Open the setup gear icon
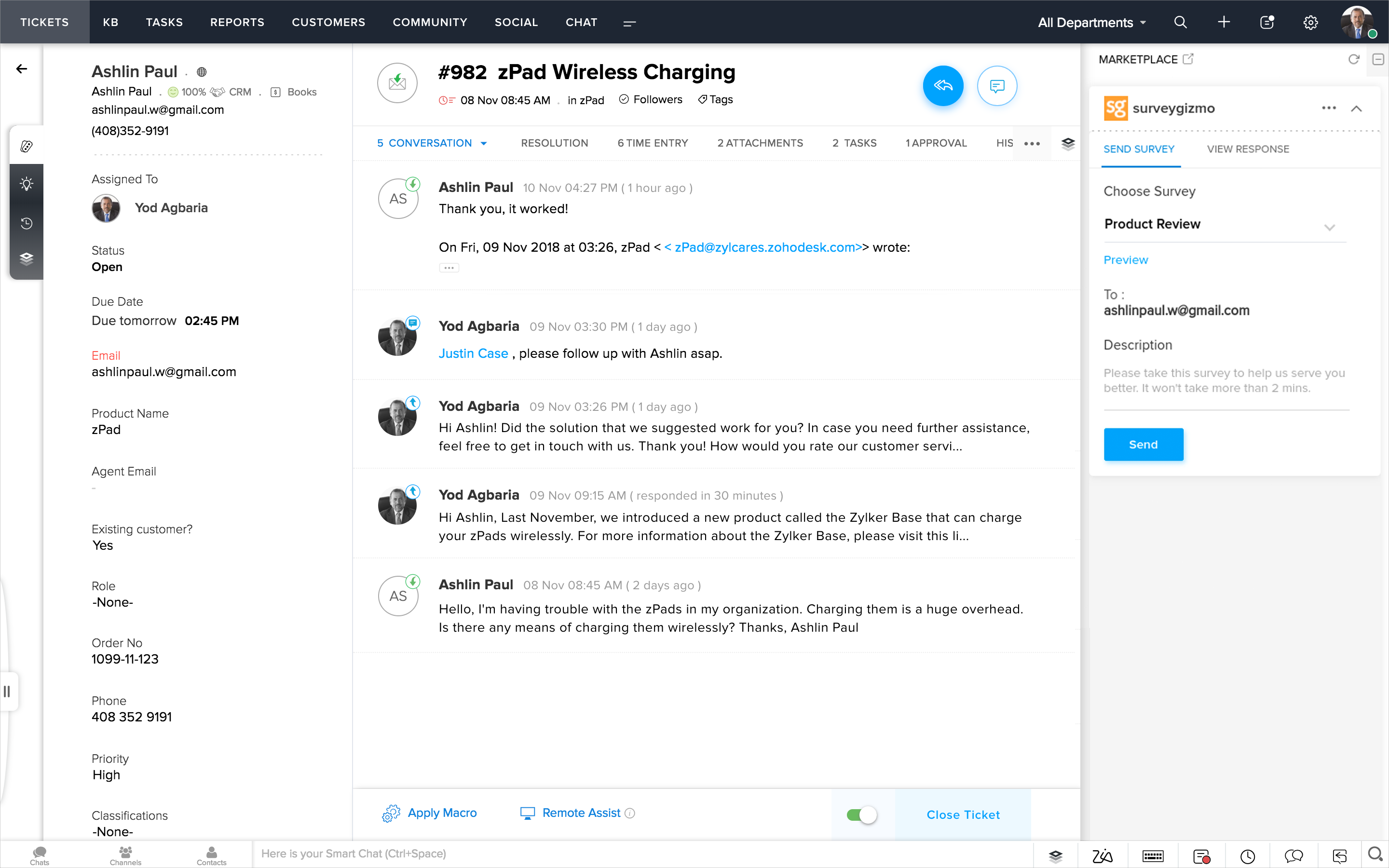Image resolution: width=1389 pixels, height=868 pixels. [x=1310, y=22]
